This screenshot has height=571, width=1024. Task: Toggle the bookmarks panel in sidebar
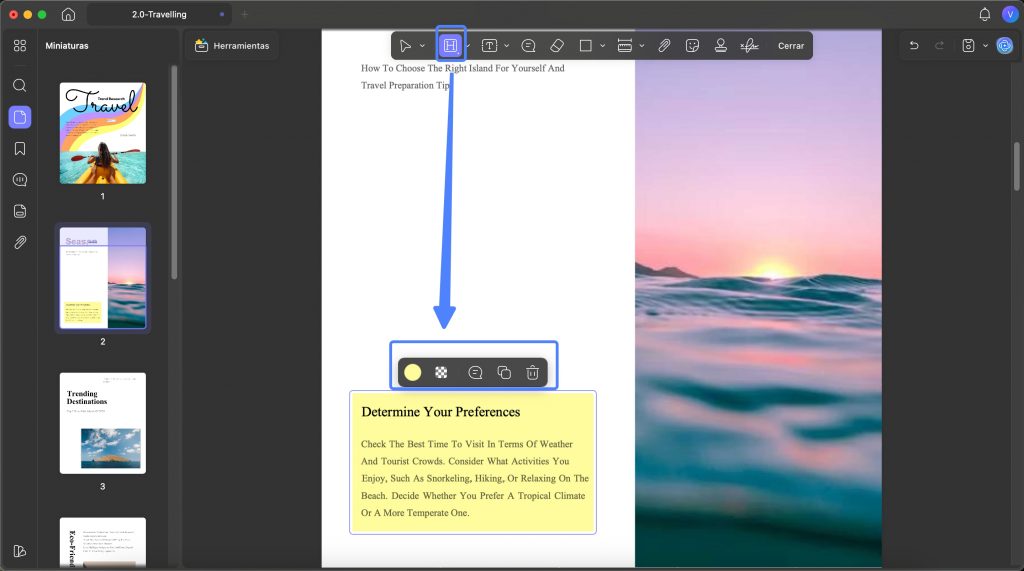(20, 148)
